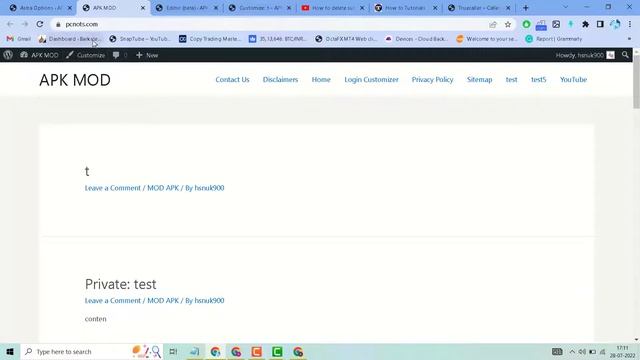Screen dimensions: 640x360
Task: Open a new browser tab
Action: [x=526, y=8]
